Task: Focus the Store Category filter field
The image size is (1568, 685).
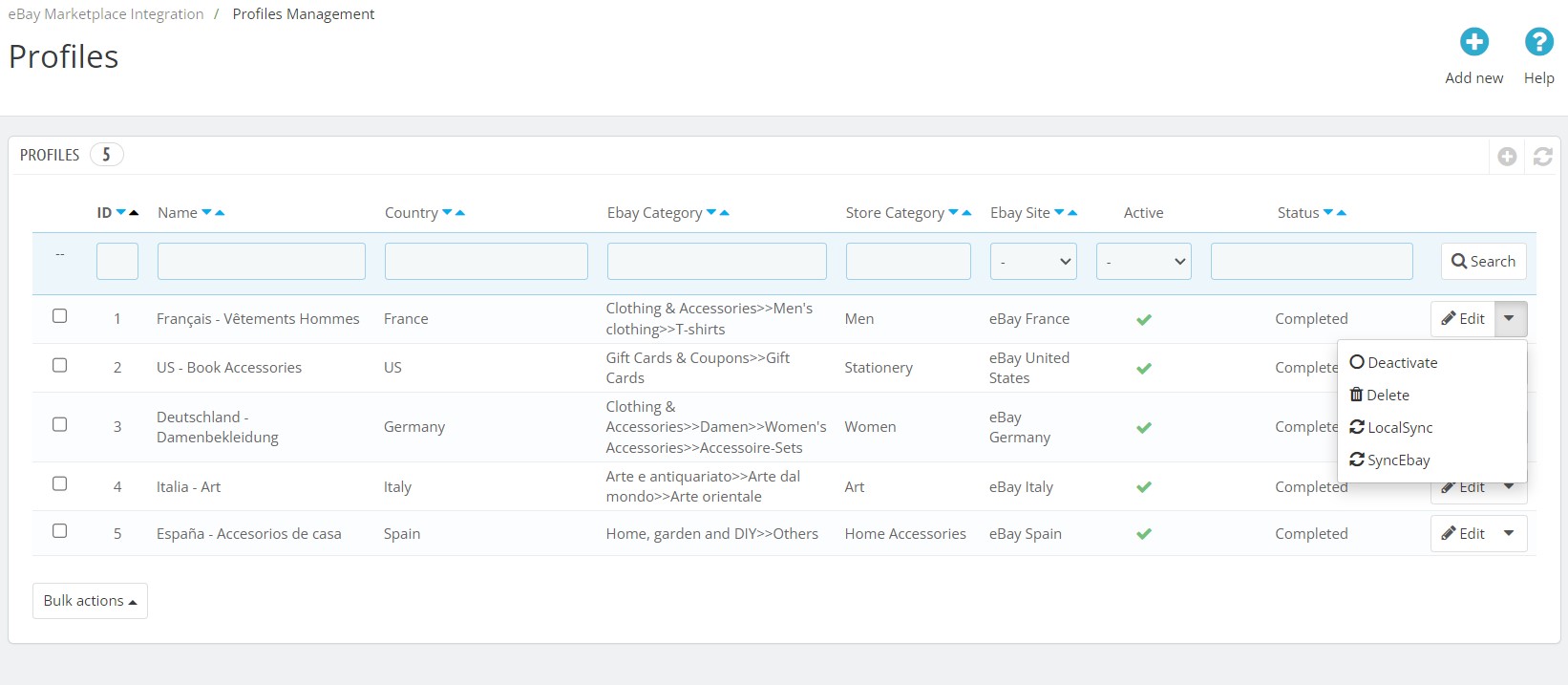Action: tap(908, 262)
